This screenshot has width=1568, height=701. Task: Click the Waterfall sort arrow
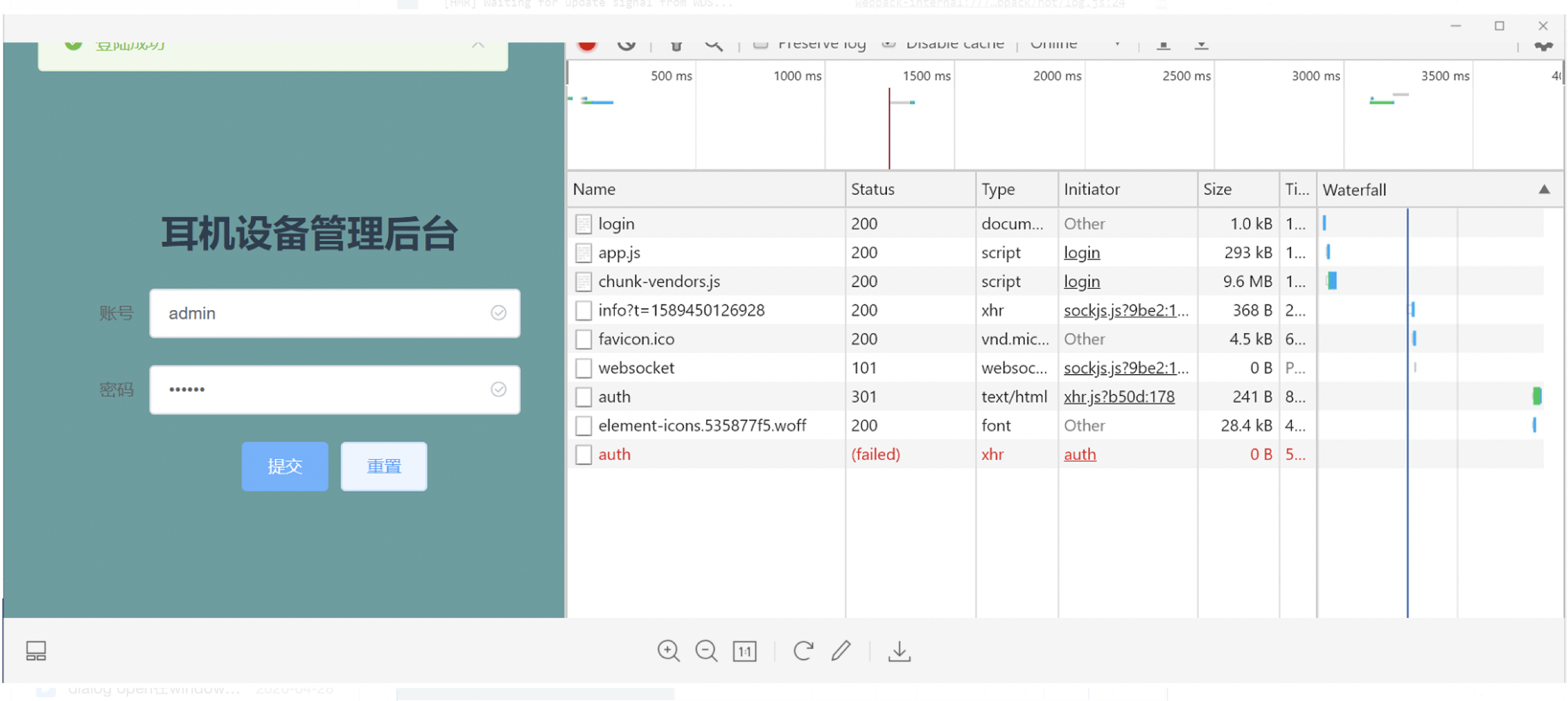[1544, 189]
